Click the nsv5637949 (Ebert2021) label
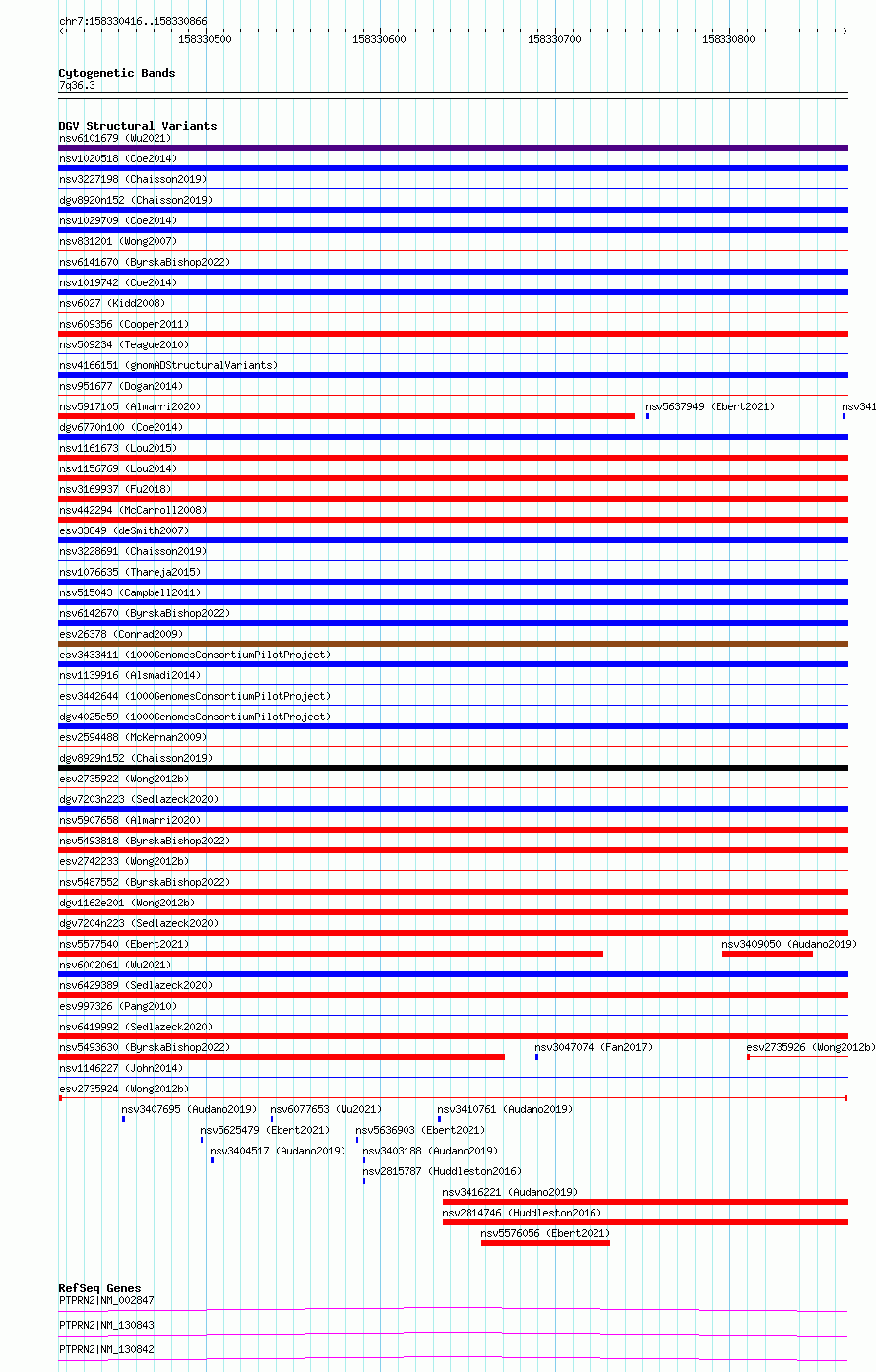Viewport: 876px width, 1372px height. pos(710,406)
